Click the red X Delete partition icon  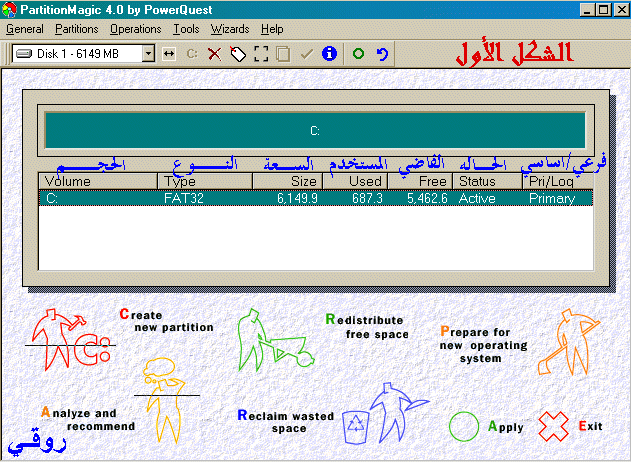click(x=214, y=54)
